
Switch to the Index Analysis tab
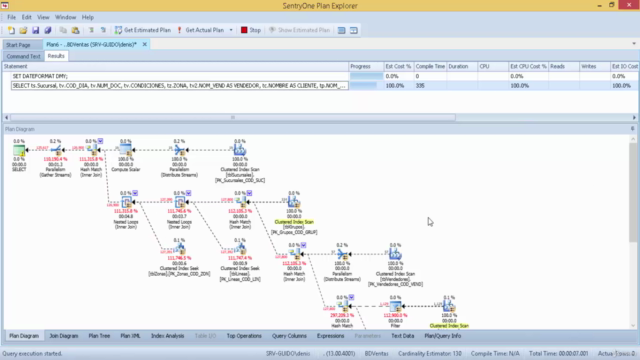pos(167,336)
